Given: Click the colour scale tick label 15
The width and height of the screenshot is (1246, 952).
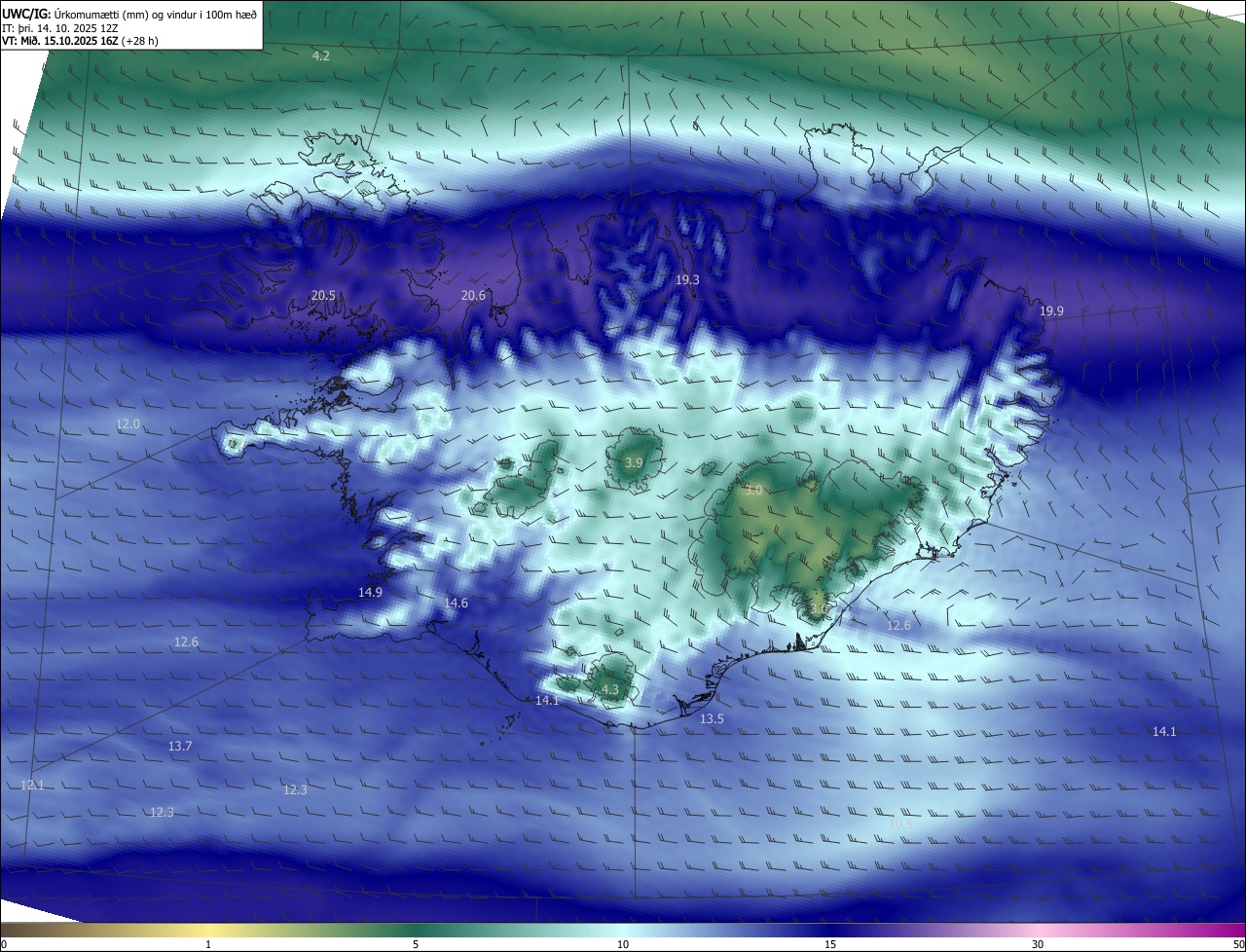Looking at the screenshot, I should [x=830, y=944].
